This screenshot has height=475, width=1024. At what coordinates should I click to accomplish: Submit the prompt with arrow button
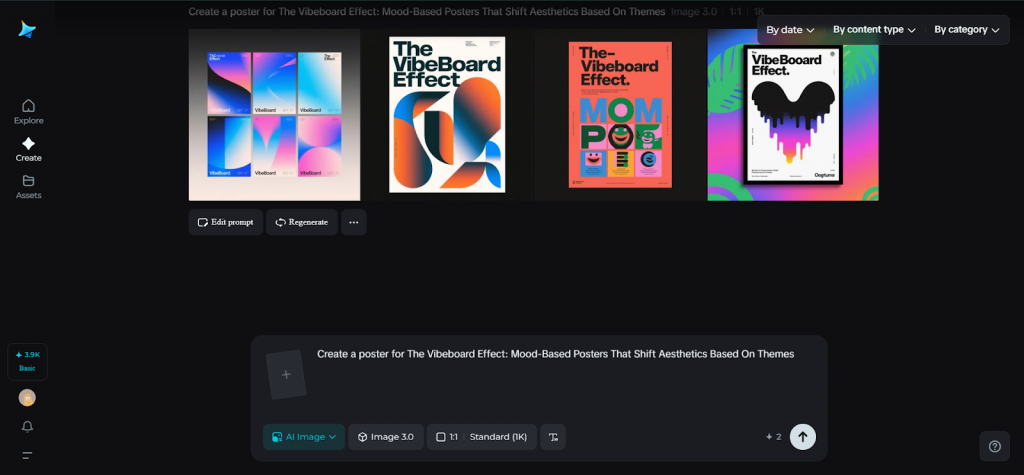coord(802,437)
